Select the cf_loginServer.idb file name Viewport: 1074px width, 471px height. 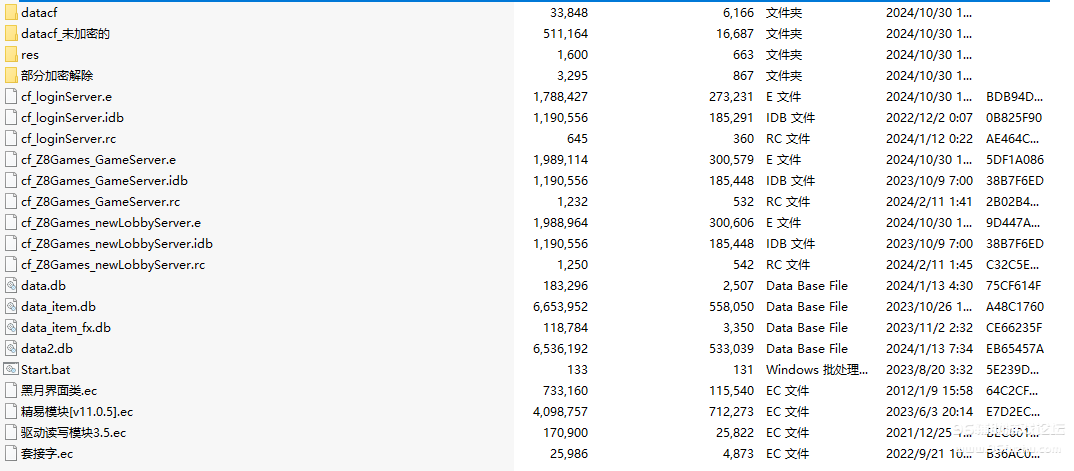click(72, 118)
